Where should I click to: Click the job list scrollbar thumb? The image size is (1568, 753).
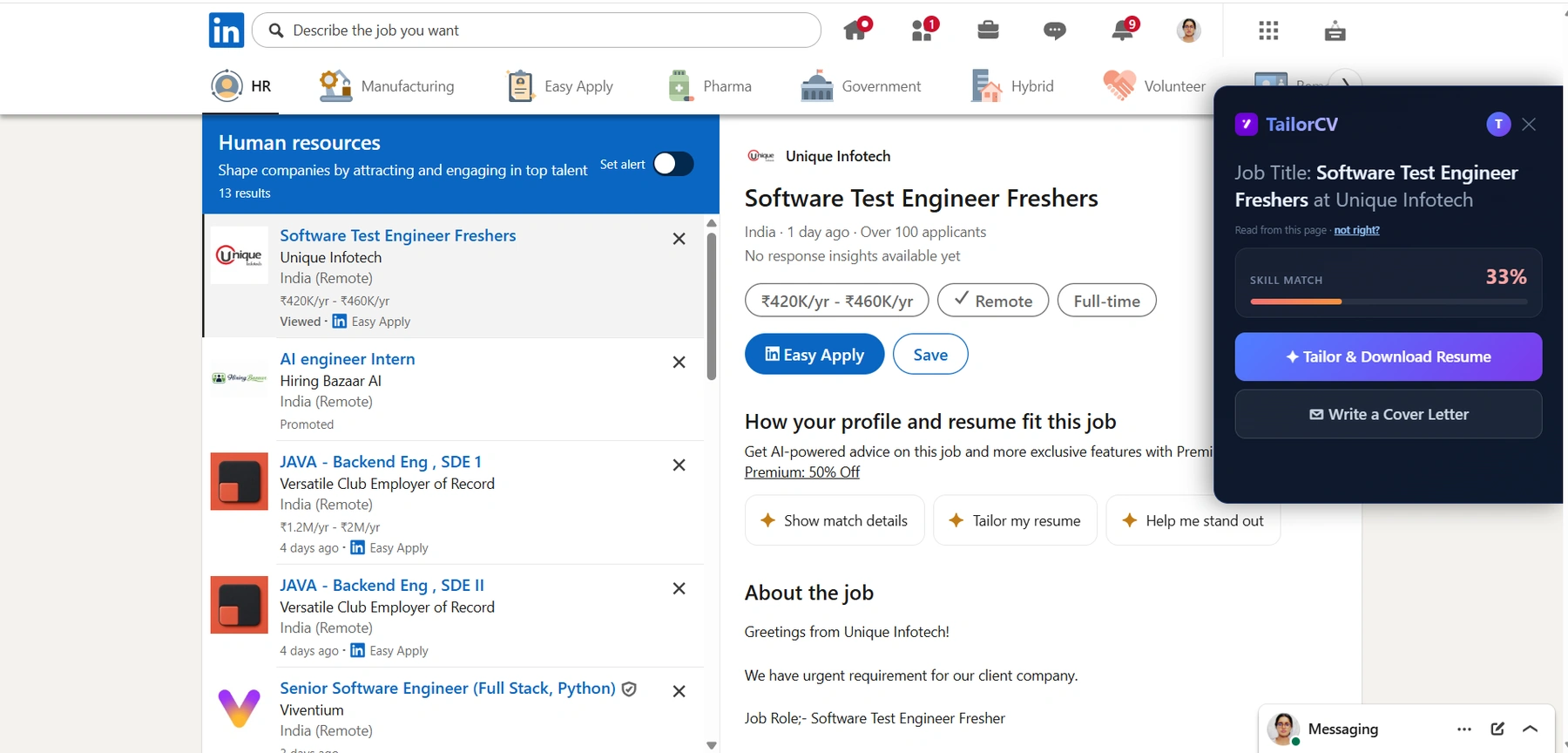click(712, 307)
